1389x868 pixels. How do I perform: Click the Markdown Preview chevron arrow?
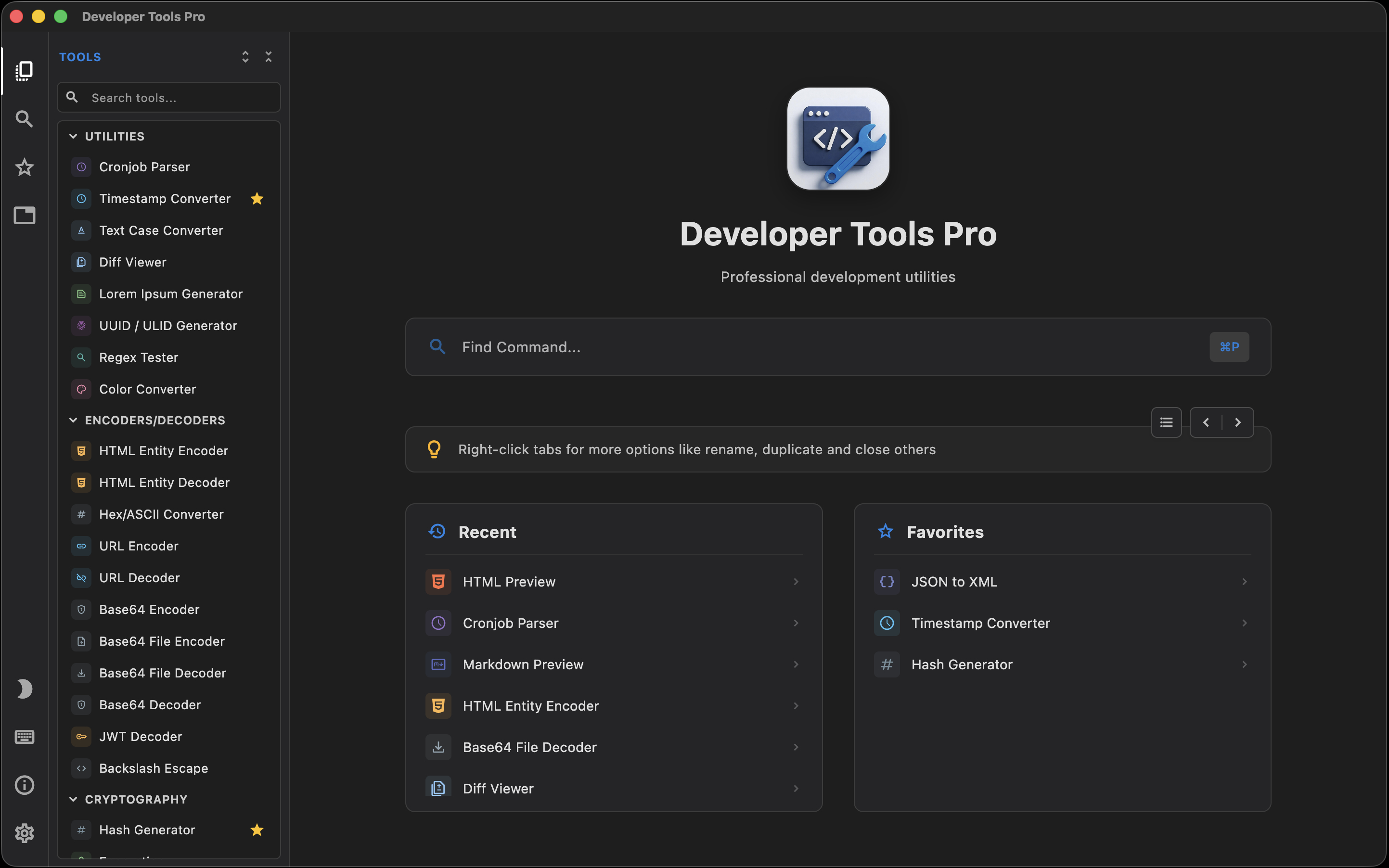[796, 664]
